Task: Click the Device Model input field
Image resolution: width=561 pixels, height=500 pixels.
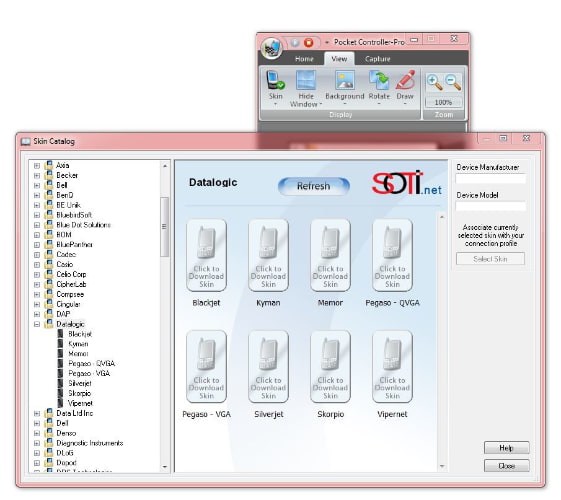Action: (x=491, y=206)
